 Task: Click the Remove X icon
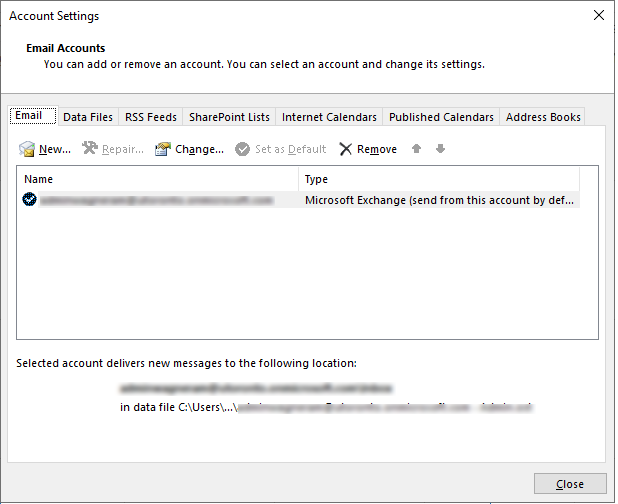pyautogui.click(x=345, y=149)
